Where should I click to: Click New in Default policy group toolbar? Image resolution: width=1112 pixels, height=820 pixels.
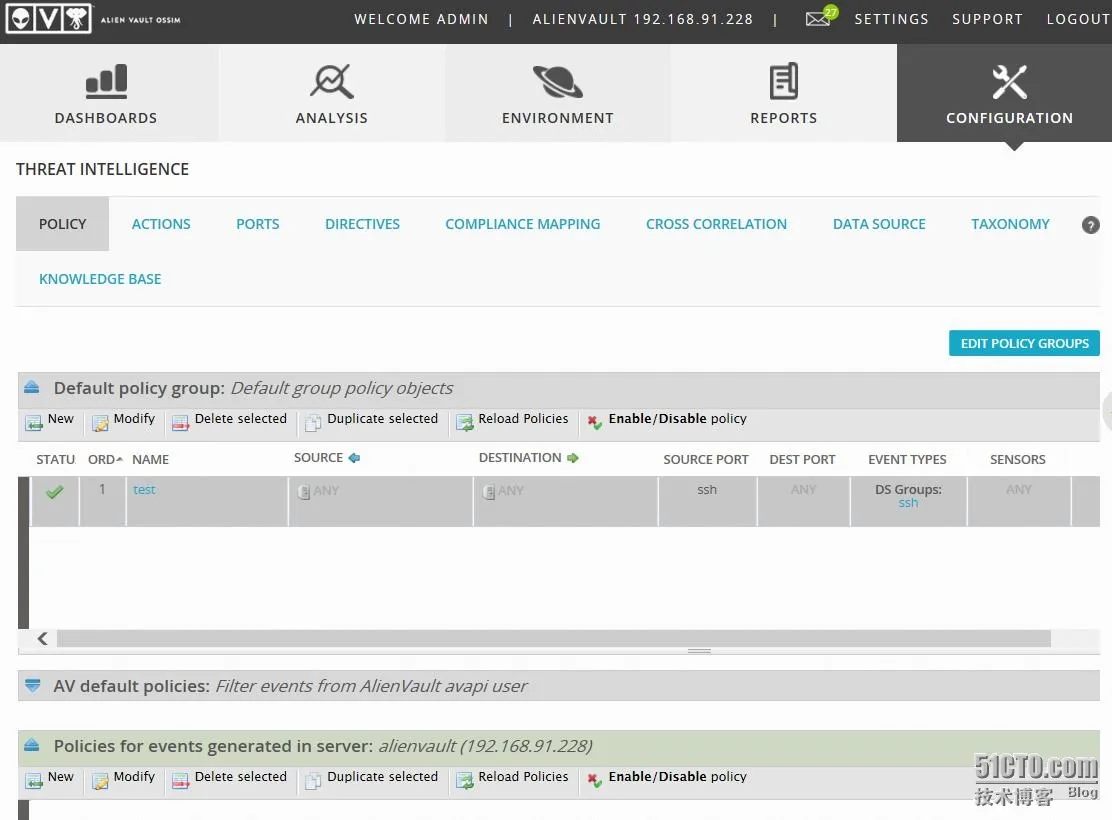tap(50, 420)
